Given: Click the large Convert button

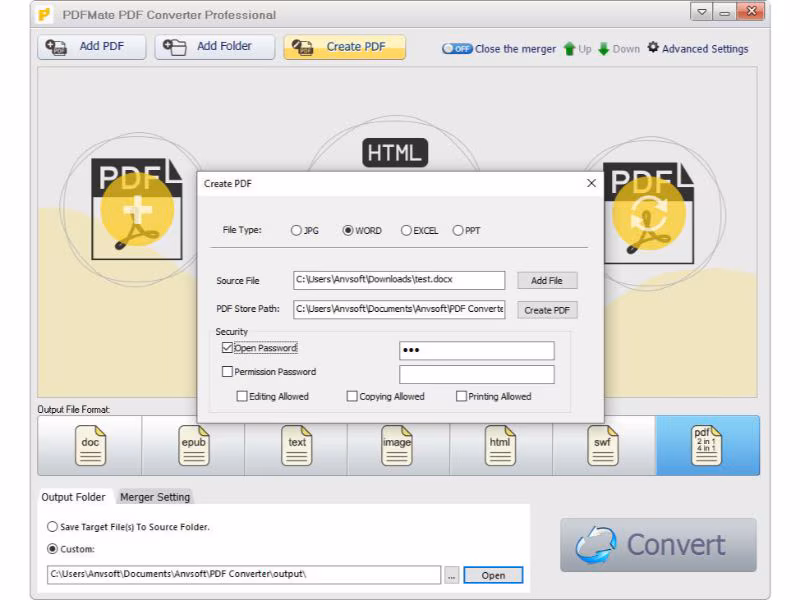Looking at the screenshot, I should pos(658,545).
